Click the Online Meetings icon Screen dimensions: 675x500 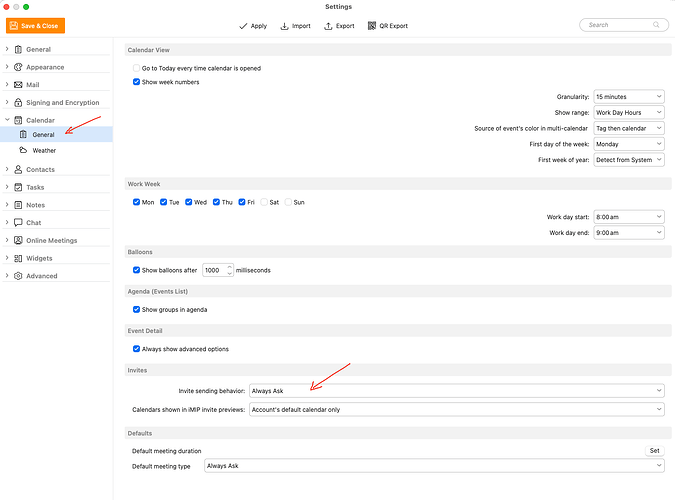18,240
